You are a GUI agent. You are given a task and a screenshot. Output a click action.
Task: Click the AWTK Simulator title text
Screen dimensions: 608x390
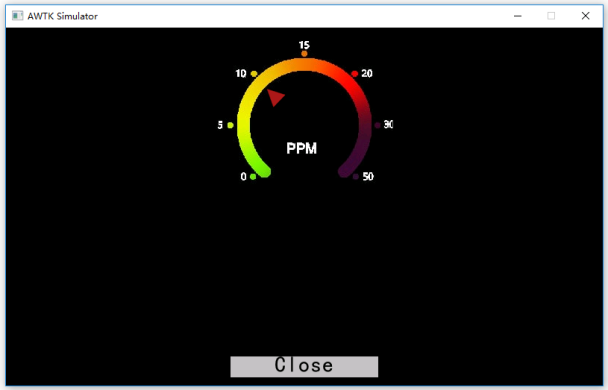tap(62, 16)
